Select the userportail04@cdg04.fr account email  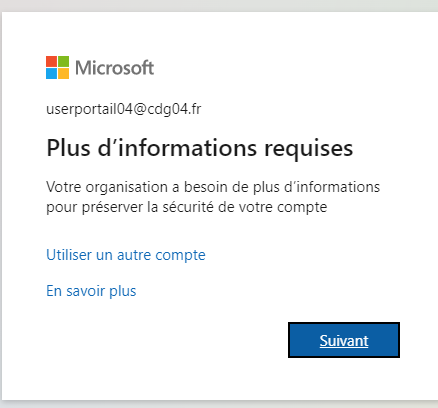click(x=124, y=109)
